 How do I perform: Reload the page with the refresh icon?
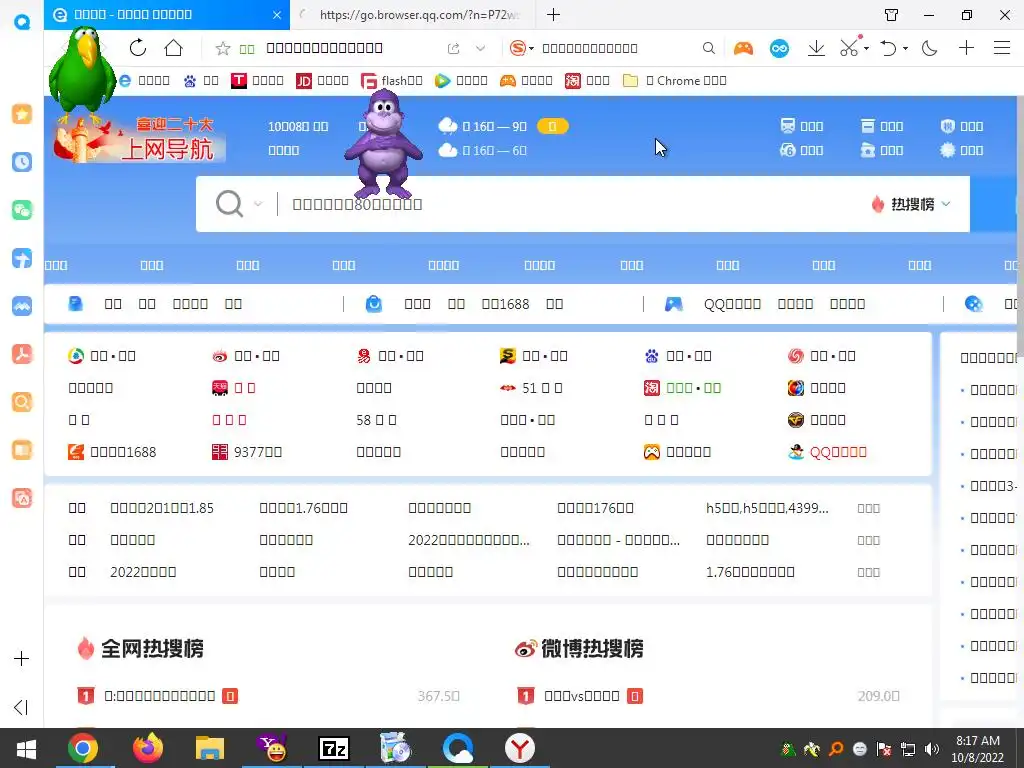click(x=138, y=48)
